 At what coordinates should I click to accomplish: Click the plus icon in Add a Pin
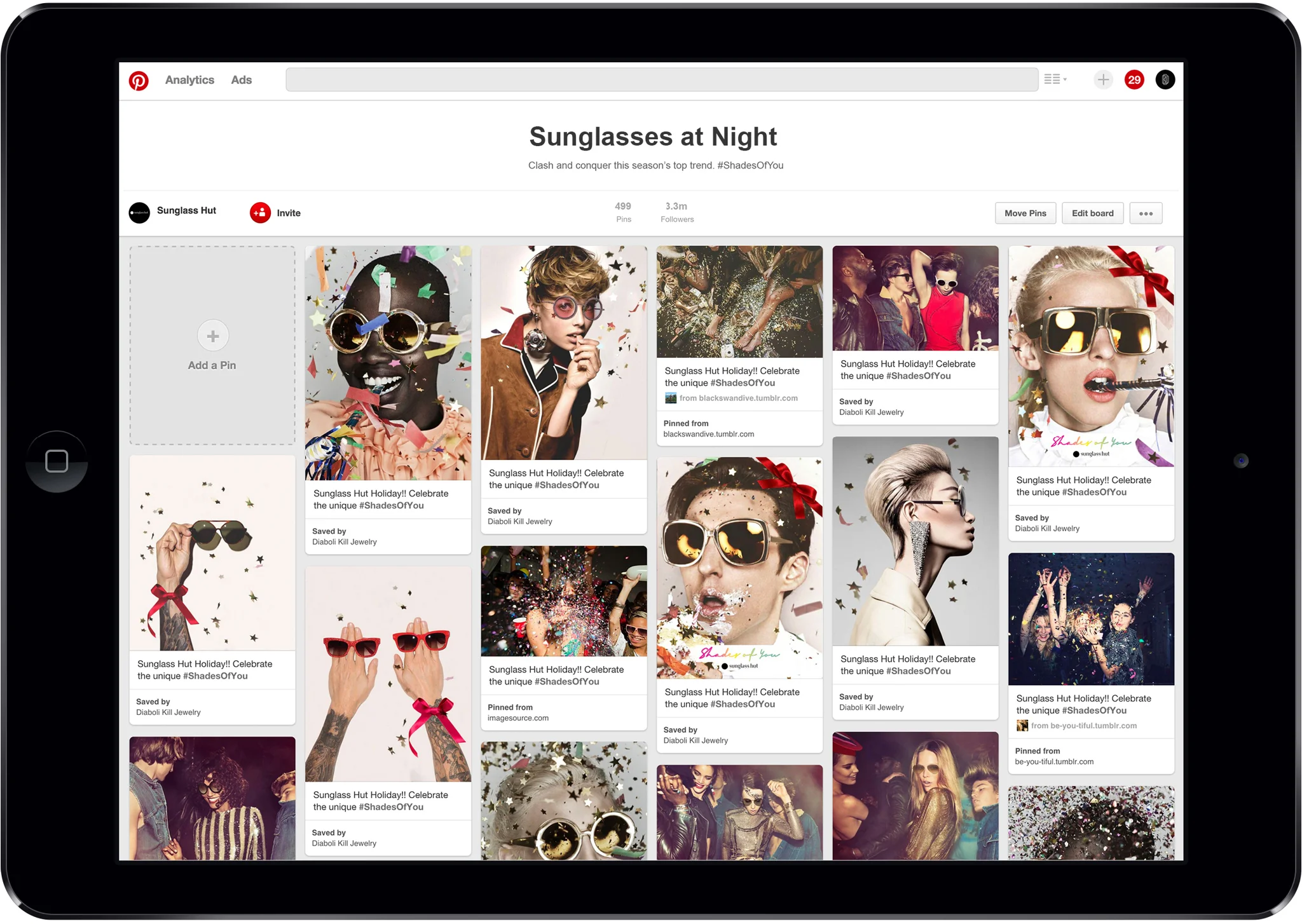coord(213,336)
